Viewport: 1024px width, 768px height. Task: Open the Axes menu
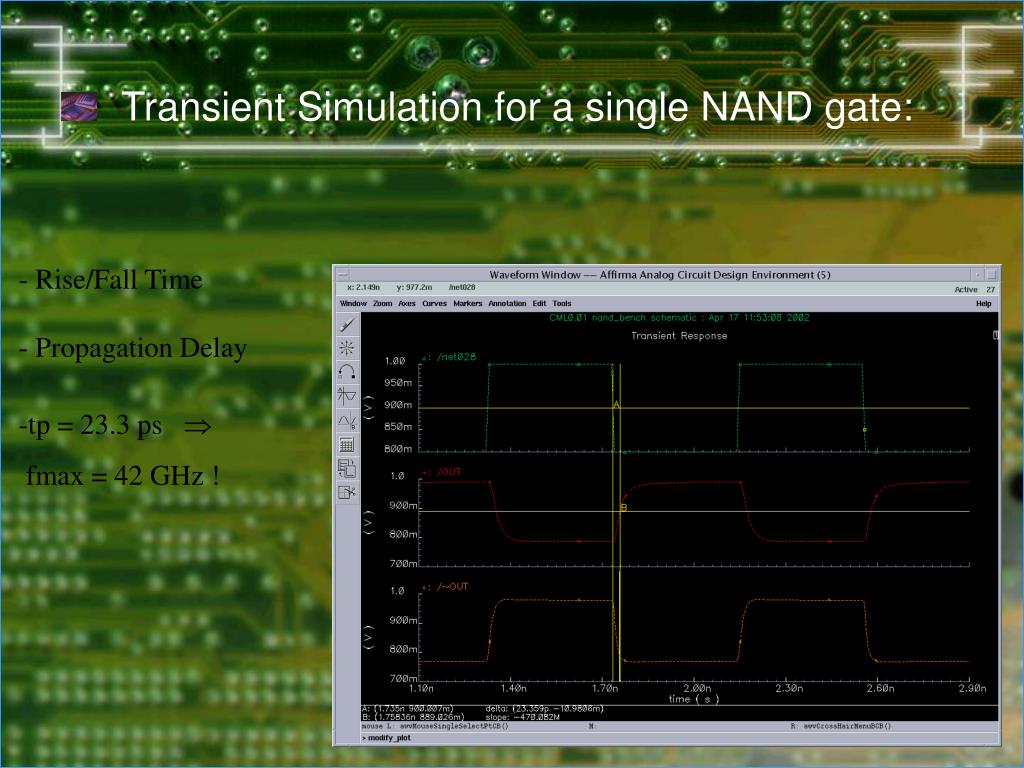click(x=407, y=304)
